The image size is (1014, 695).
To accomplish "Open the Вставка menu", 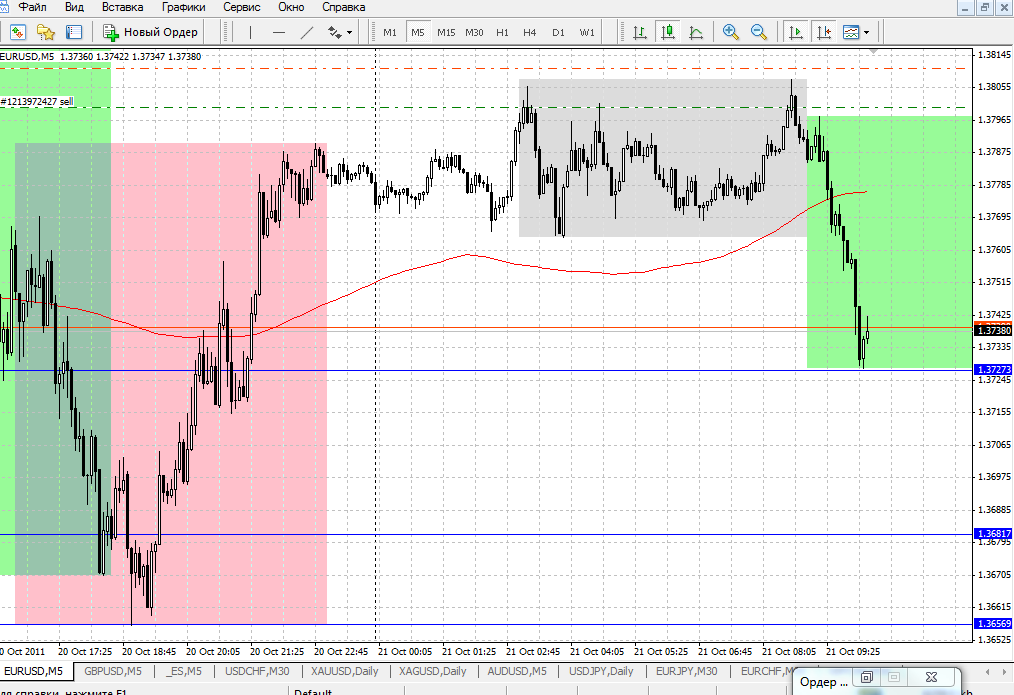I will 121,7.
